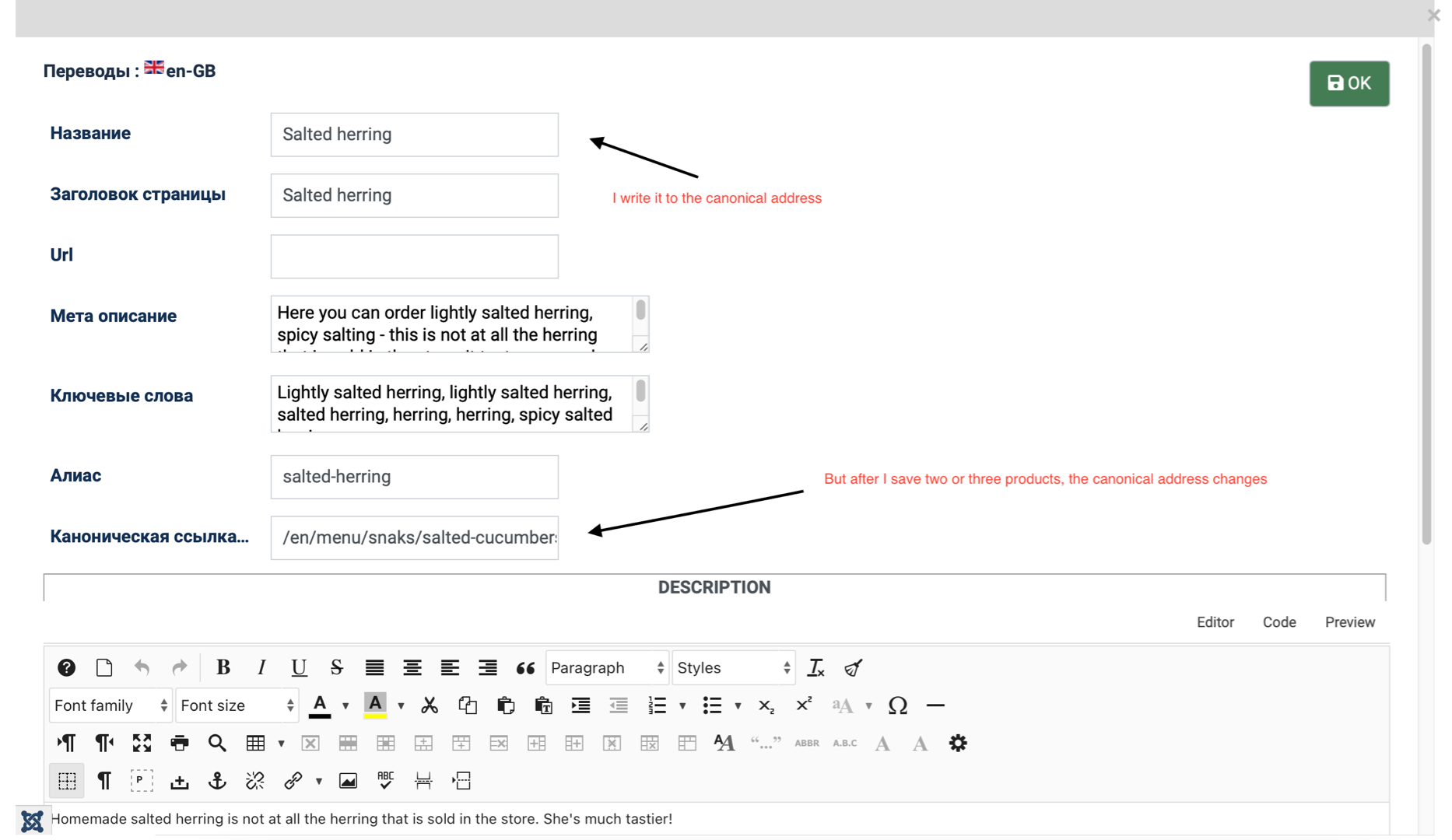
Task: Switch to the Editor tab
Action: coord(1215,622)
